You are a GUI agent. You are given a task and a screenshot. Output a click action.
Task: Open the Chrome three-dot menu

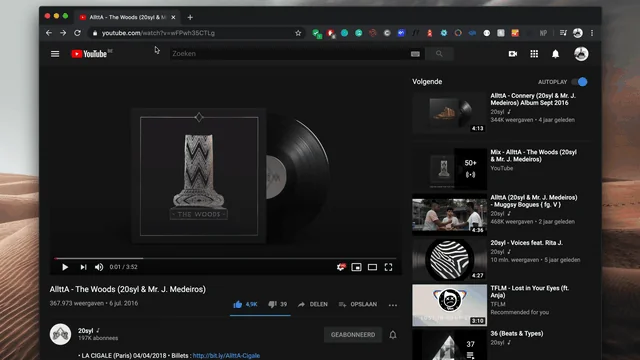(592, 33)
